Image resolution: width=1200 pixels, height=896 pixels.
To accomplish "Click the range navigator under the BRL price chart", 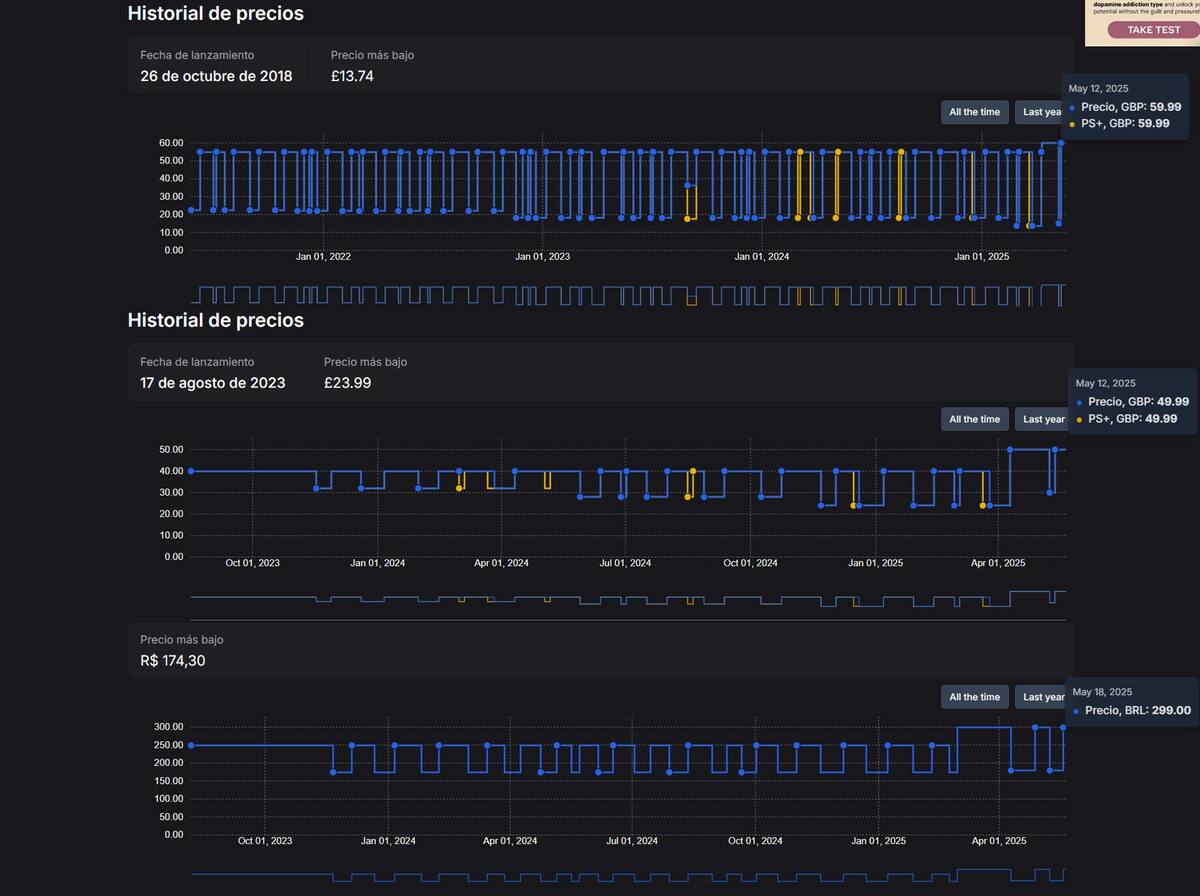I will pos(628,875).
